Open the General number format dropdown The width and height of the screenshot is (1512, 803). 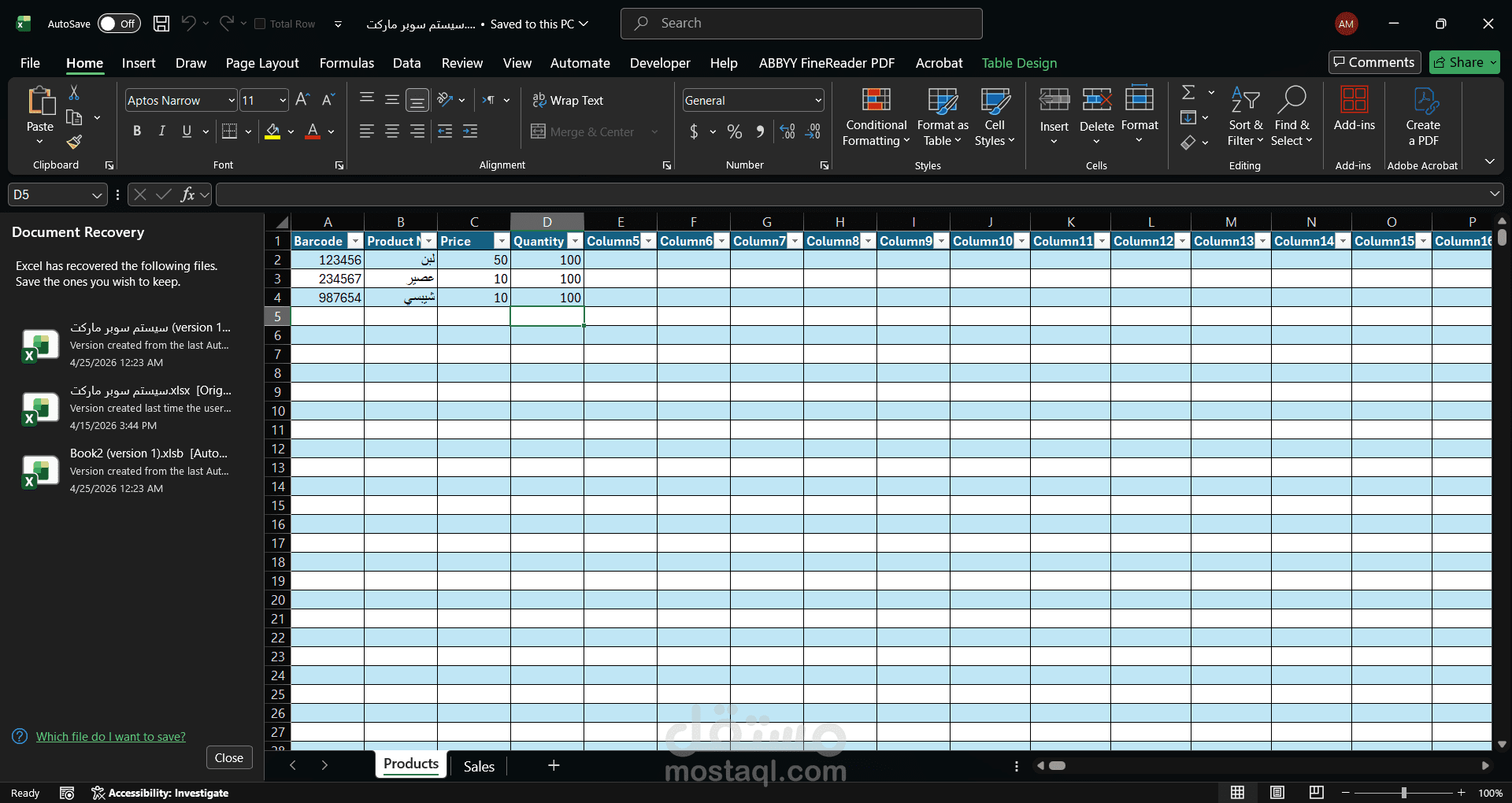click(x=818, y=101)
